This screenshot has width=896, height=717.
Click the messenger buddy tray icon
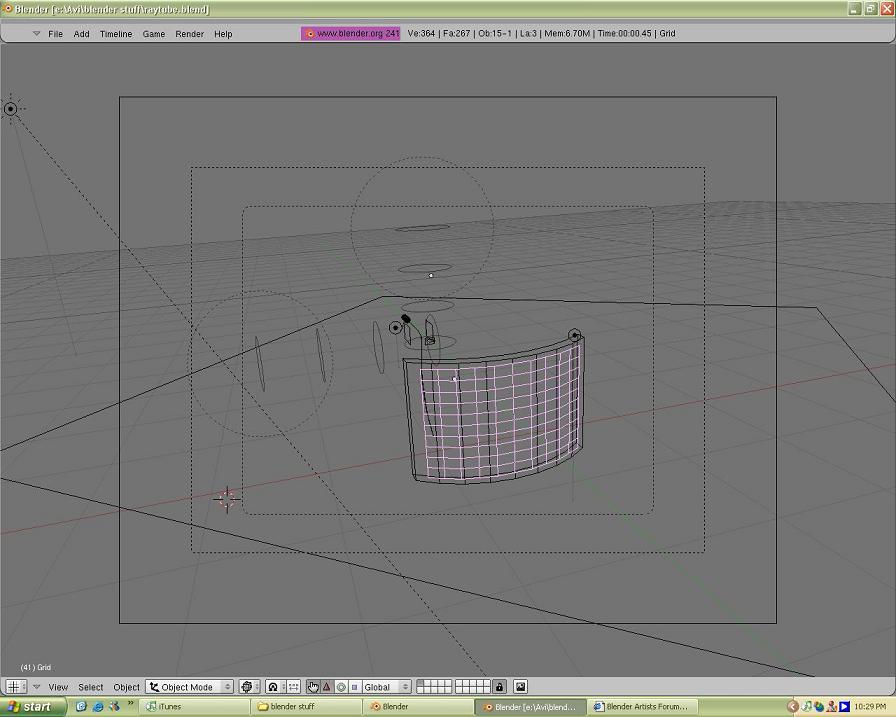832,707
